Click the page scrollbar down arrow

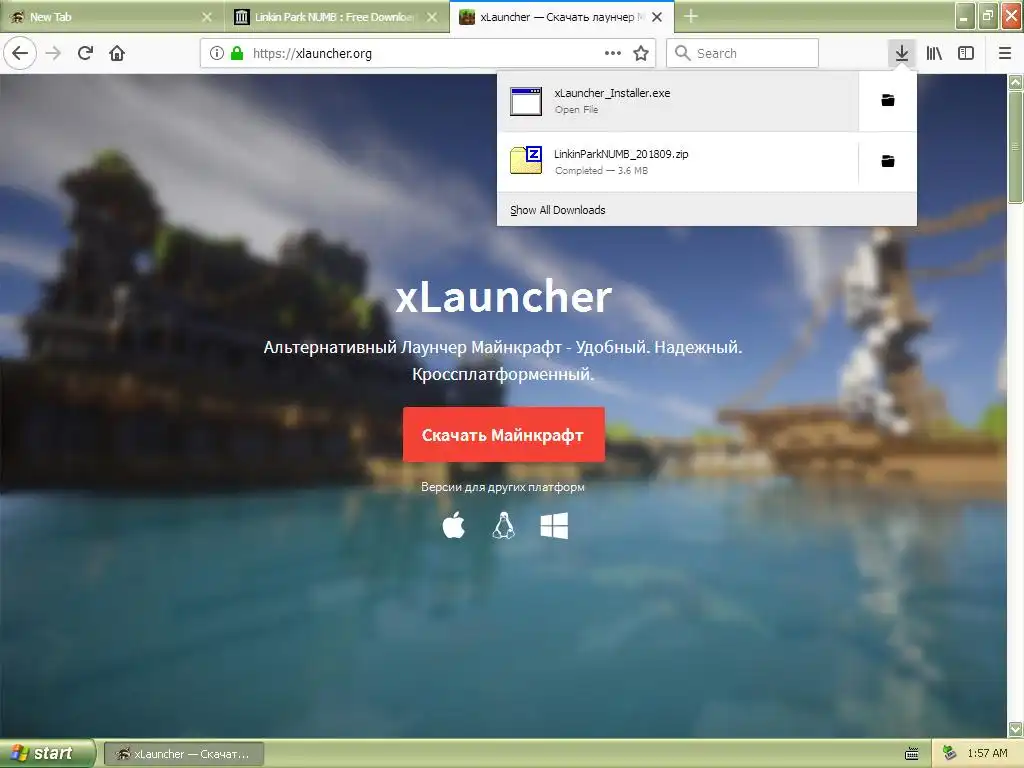pyautogui.click(x=1016, y=729)
